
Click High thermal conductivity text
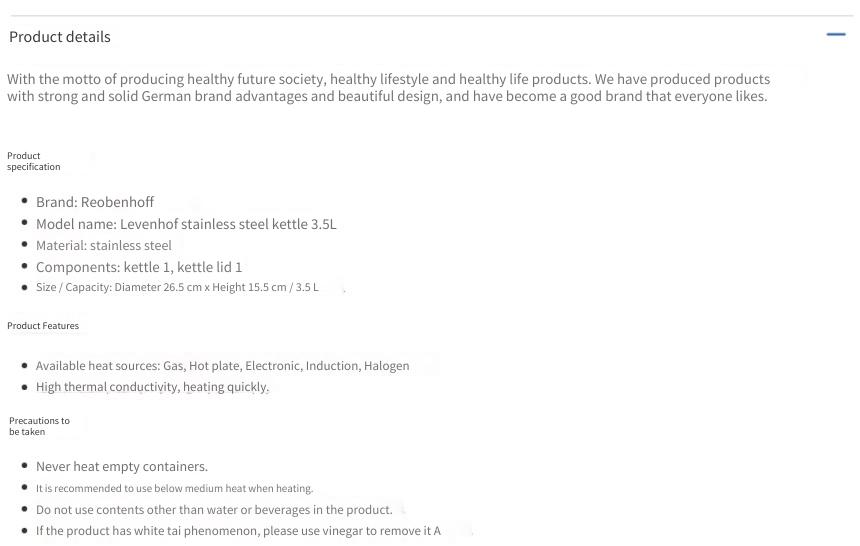pyautogui.click(x=152, y=387)
